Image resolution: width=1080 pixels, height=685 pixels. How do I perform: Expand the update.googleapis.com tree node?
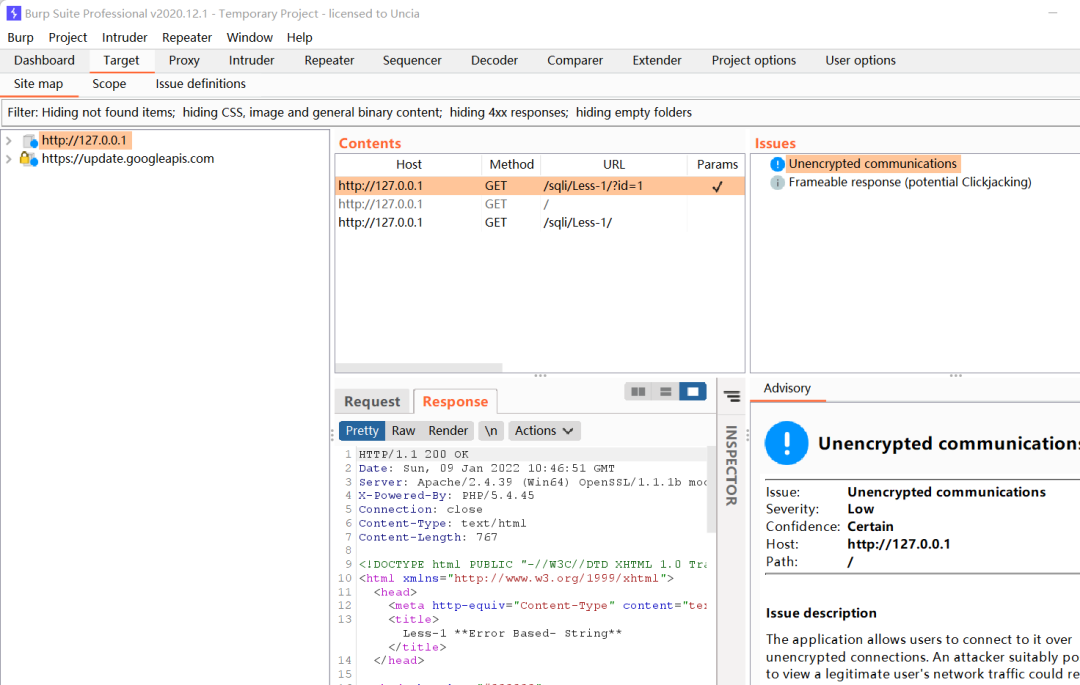(x=9, y=159)
